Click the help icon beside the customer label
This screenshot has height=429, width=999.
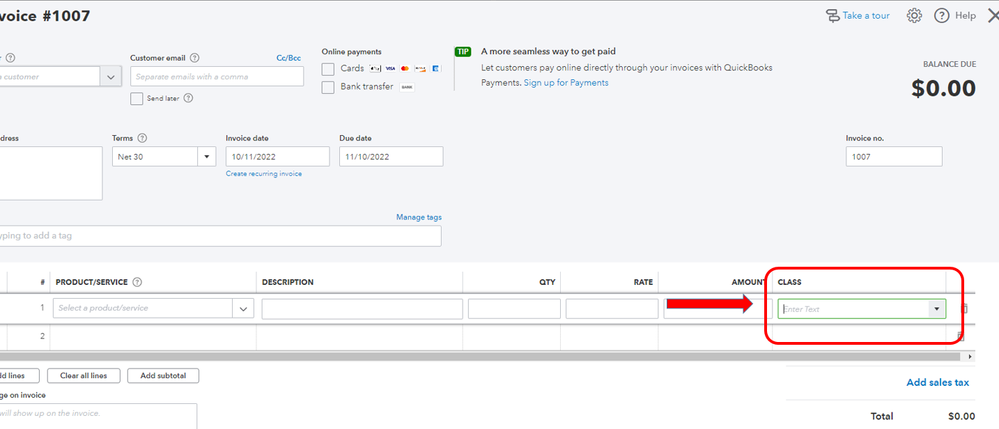point(10,58)
